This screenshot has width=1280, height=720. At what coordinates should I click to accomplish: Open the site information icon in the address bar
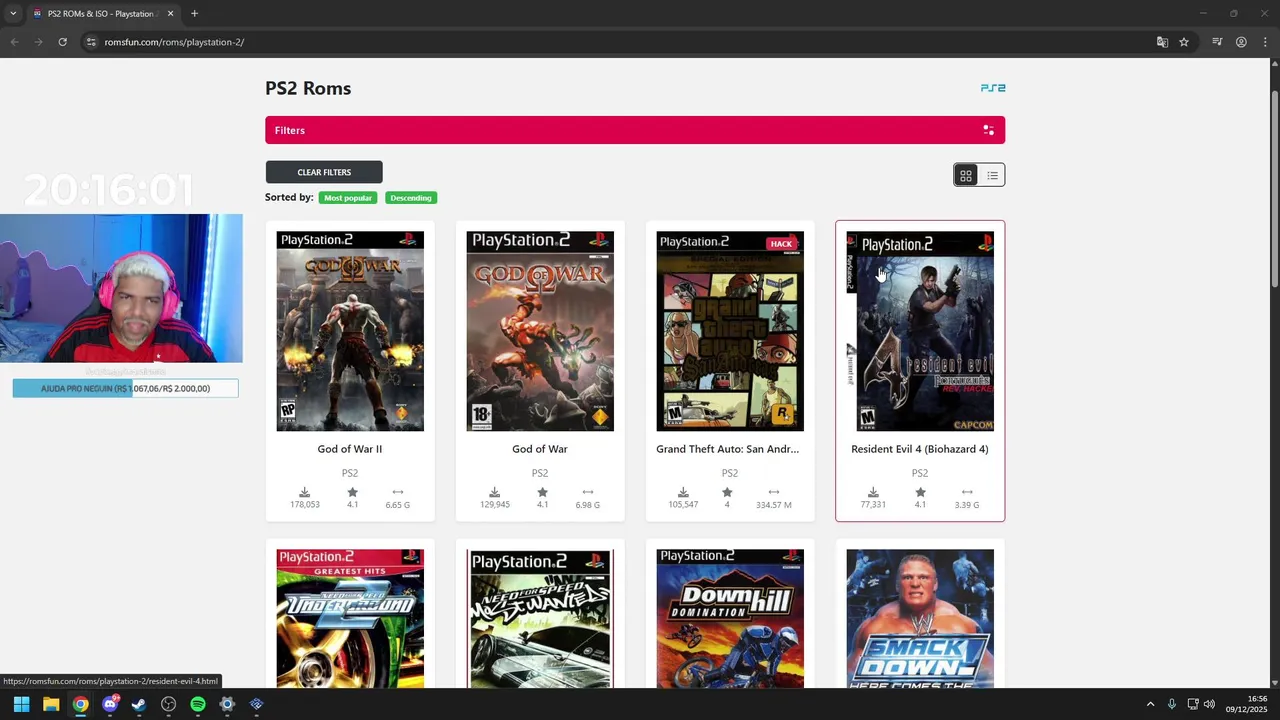[x=91, y=42]
